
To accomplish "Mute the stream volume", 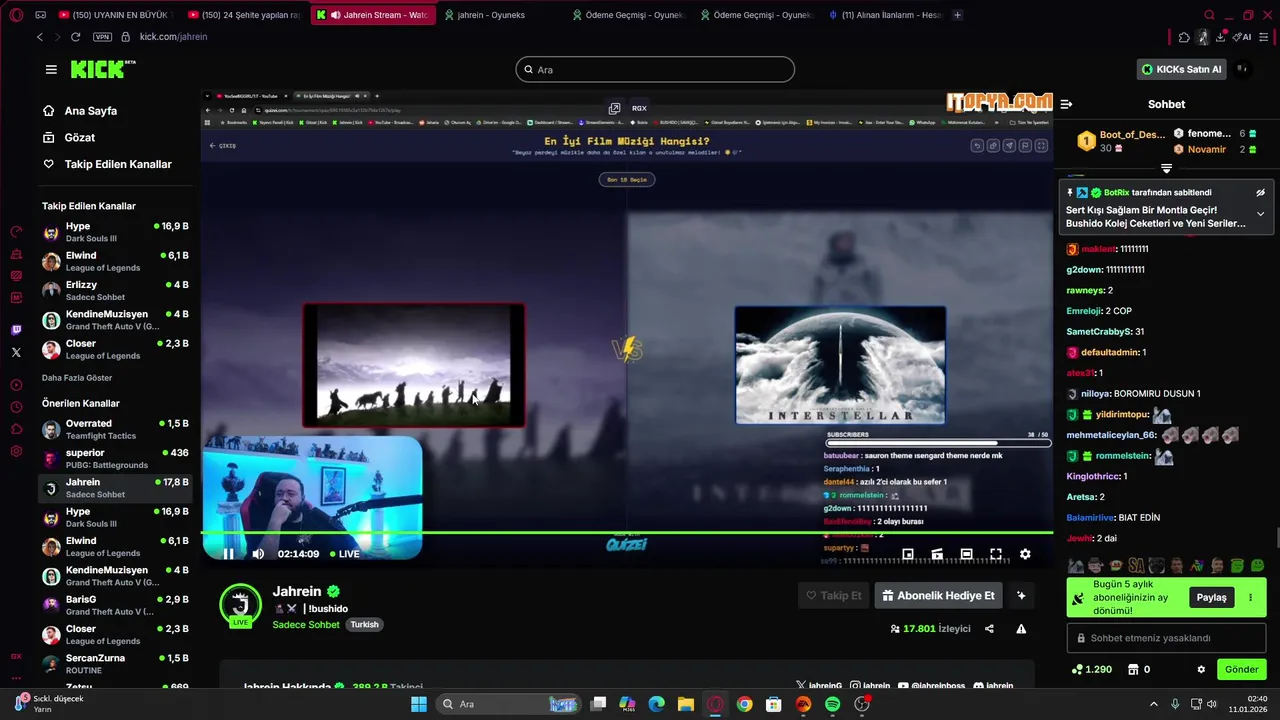I will point(258,554).
